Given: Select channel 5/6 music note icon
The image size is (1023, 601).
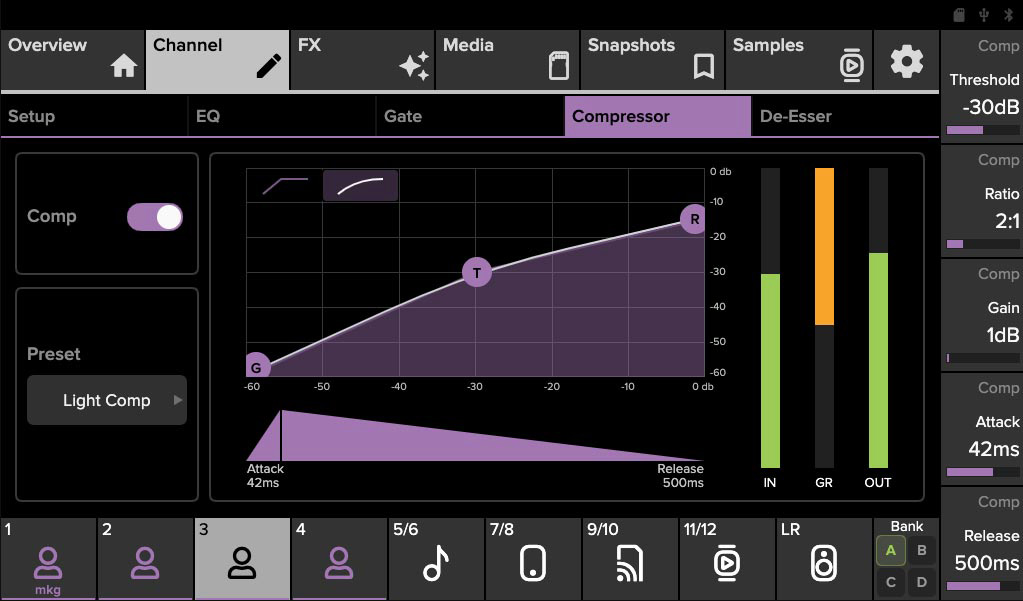Looking at the screenshot, I should [x=435, y=564].
